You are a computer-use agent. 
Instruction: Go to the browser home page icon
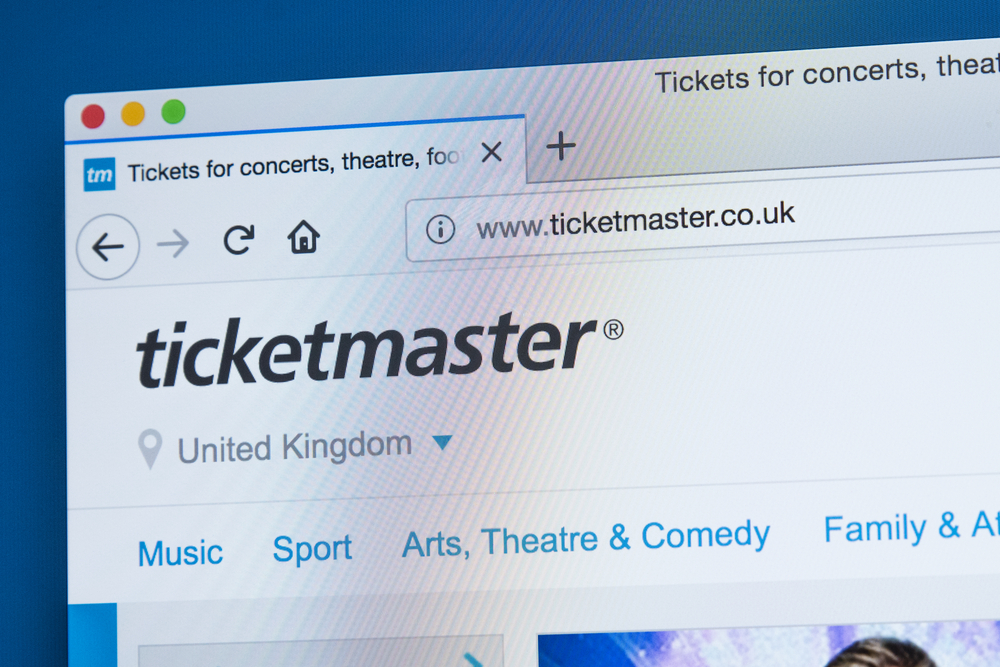click(304, 237)
